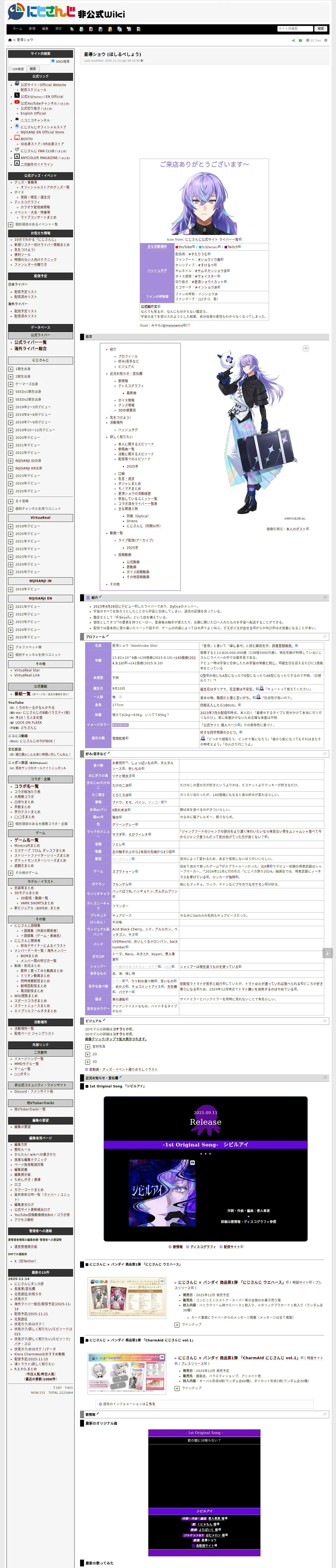
Task: Open the 番組一覧 link in sidebar
Action: [23, 694]
